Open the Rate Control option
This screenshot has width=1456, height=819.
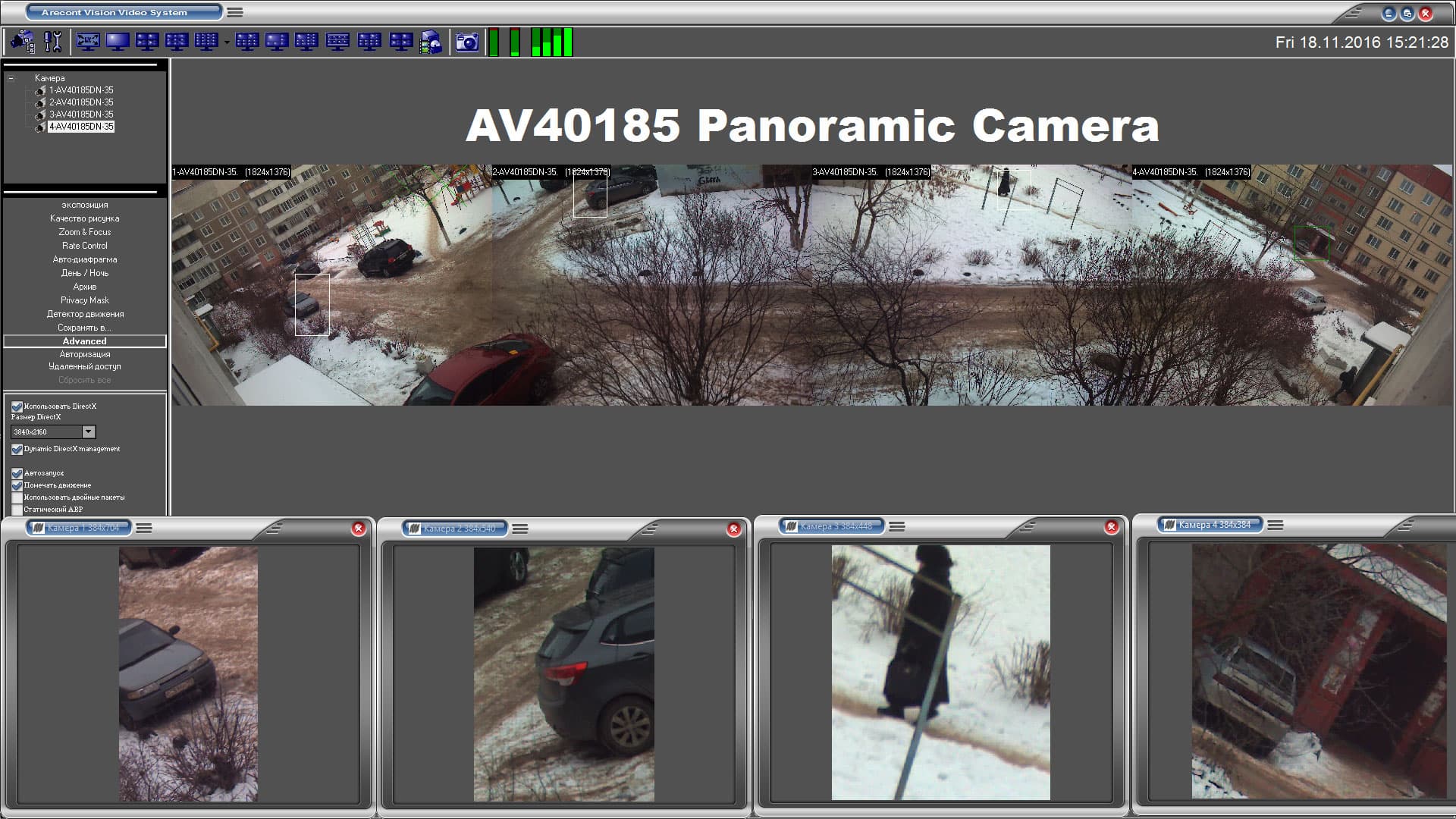click(84, 246)
